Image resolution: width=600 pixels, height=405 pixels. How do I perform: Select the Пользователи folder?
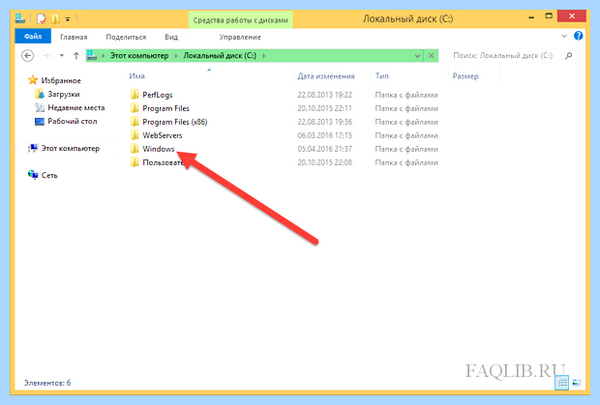pyautogui.click(x=163, y=162)
